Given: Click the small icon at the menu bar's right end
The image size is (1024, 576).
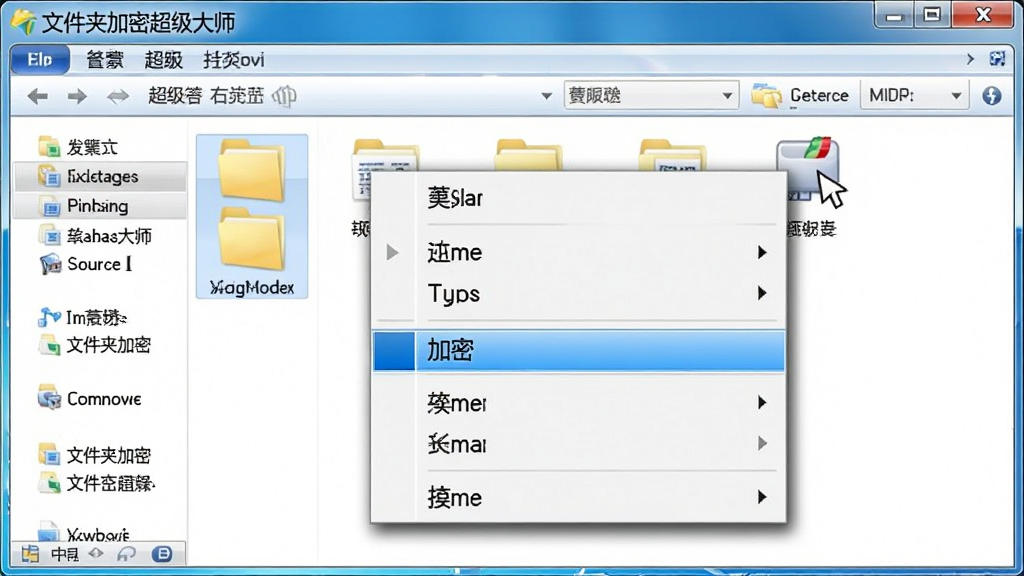Looking at the screenshot, I should click(997, 59).
